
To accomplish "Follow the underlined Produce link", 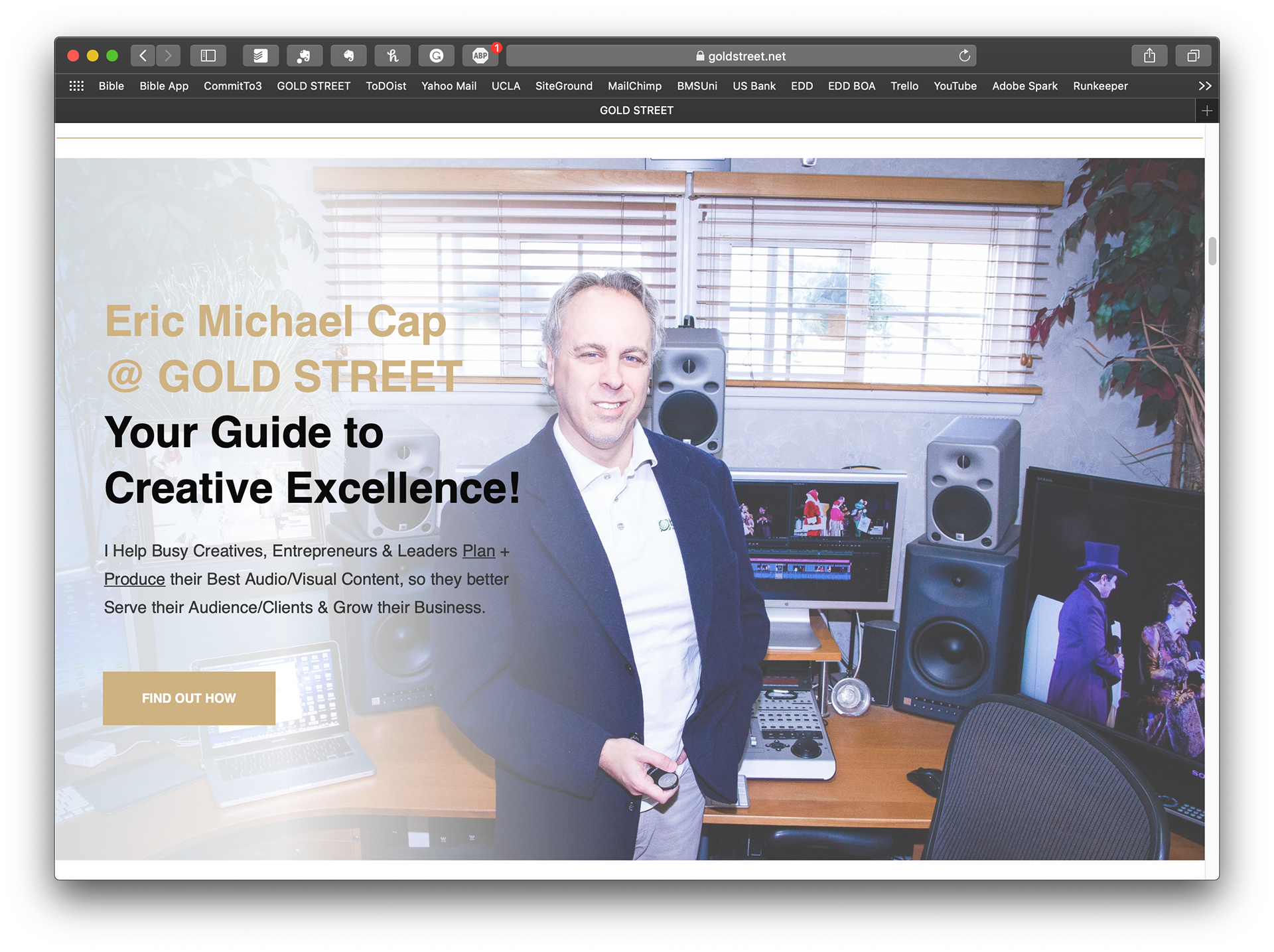I will coord(135,579).
